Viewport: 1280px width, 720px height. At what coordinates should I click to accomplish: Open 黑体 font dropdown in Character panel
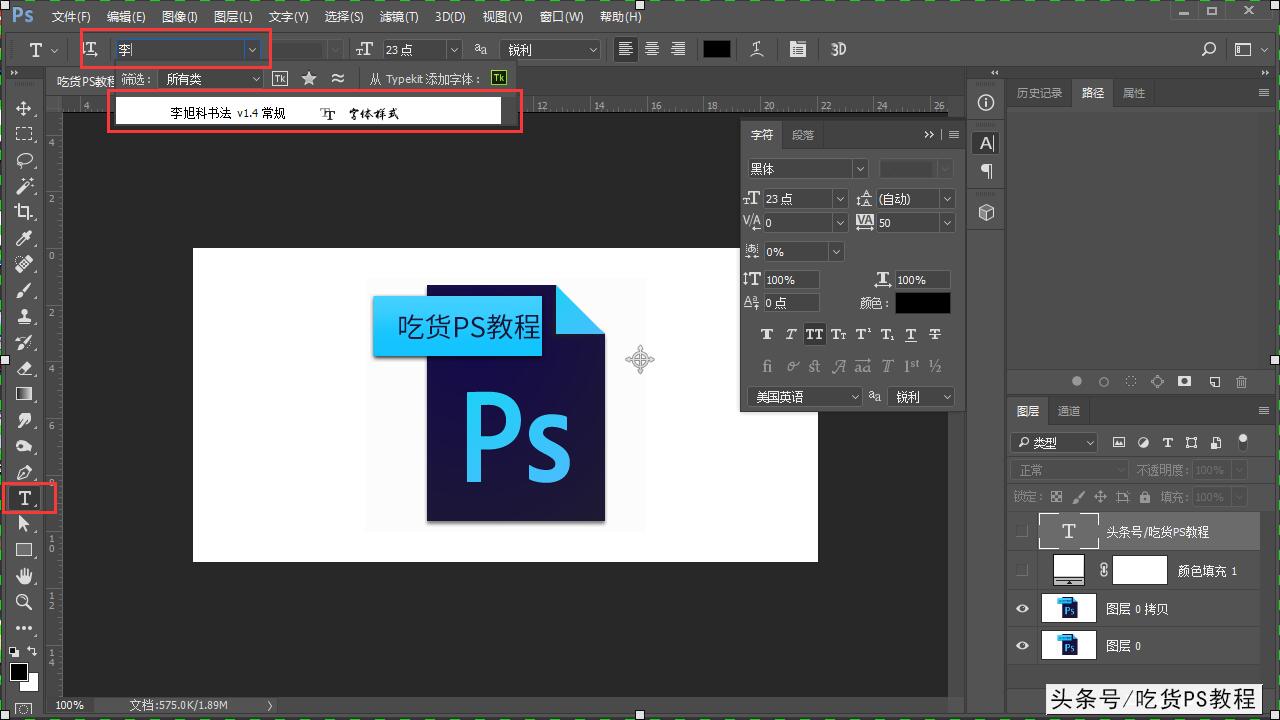(860, 169)
